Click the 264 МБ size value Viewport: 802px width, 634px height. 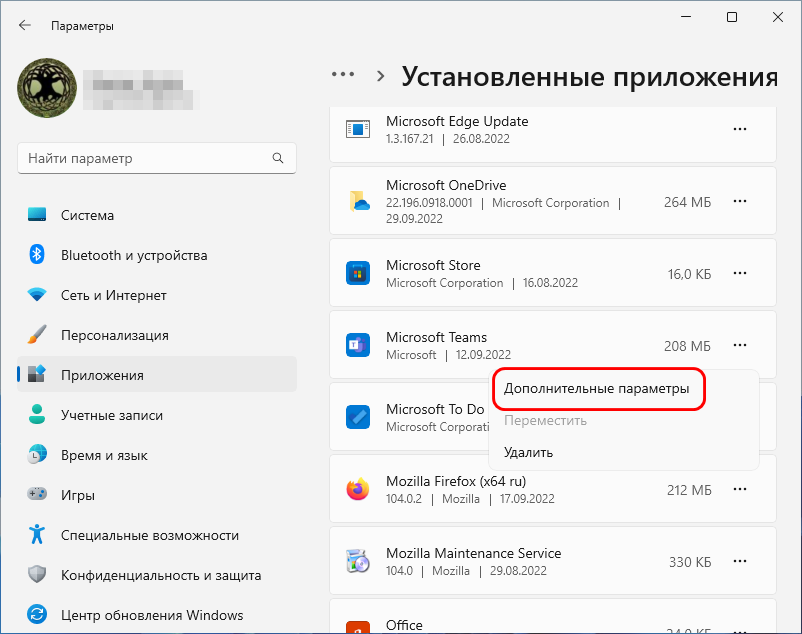click(687, 202)
